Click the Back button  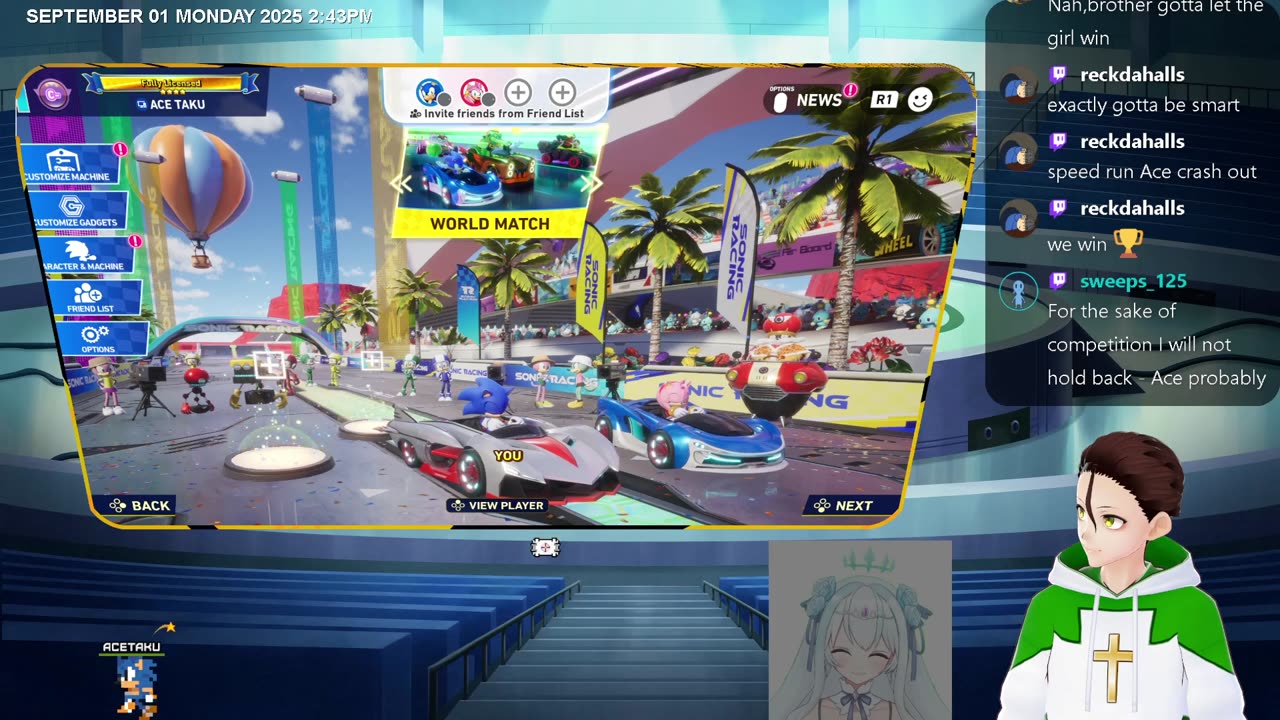pyautogui.click(x=140, y=506)
